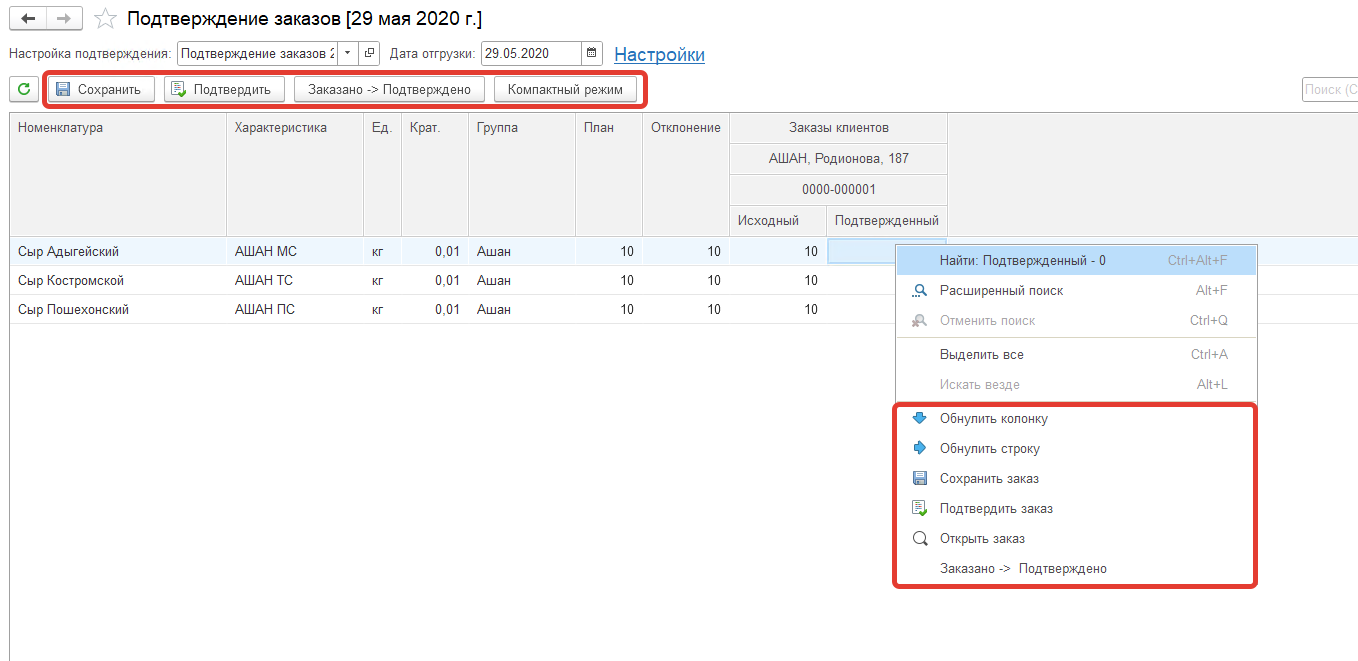
Task: Click the back navigation arrow
Action: (28, 19)
